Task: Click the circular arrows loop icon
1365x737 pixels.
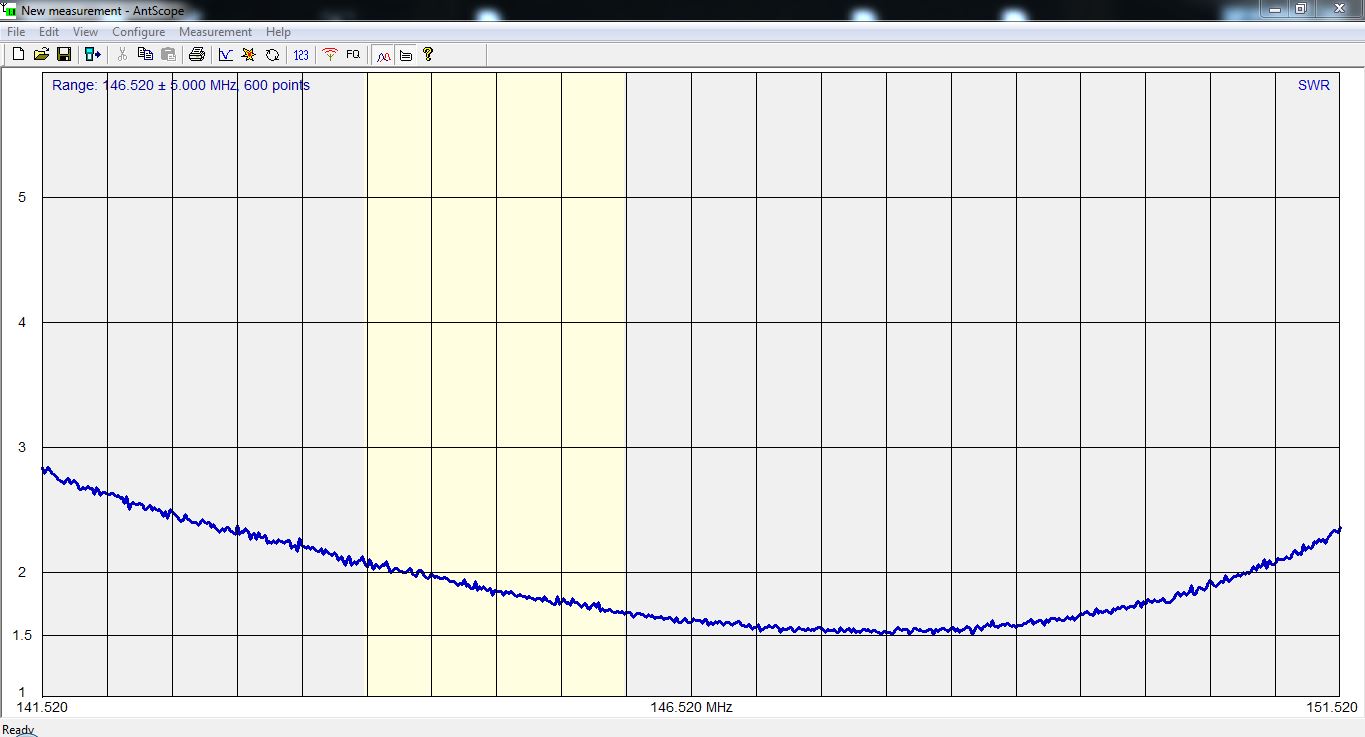Action: [x=272, y=54]
